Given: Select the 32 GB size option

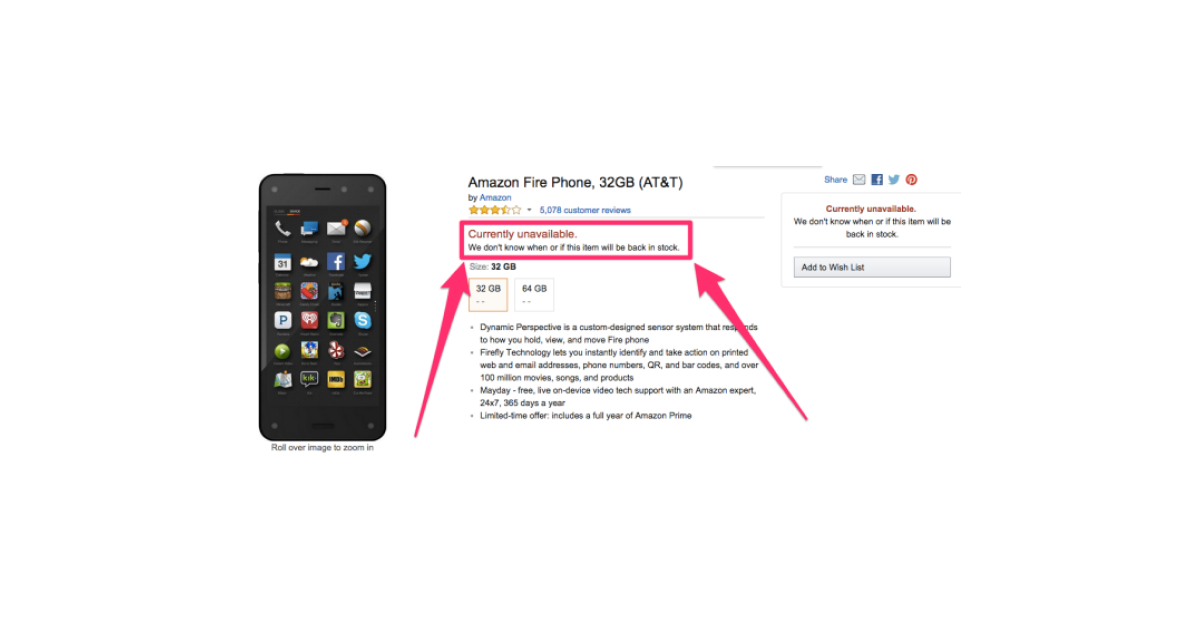Looking at the screenshot, I should [x=488, y=294].
